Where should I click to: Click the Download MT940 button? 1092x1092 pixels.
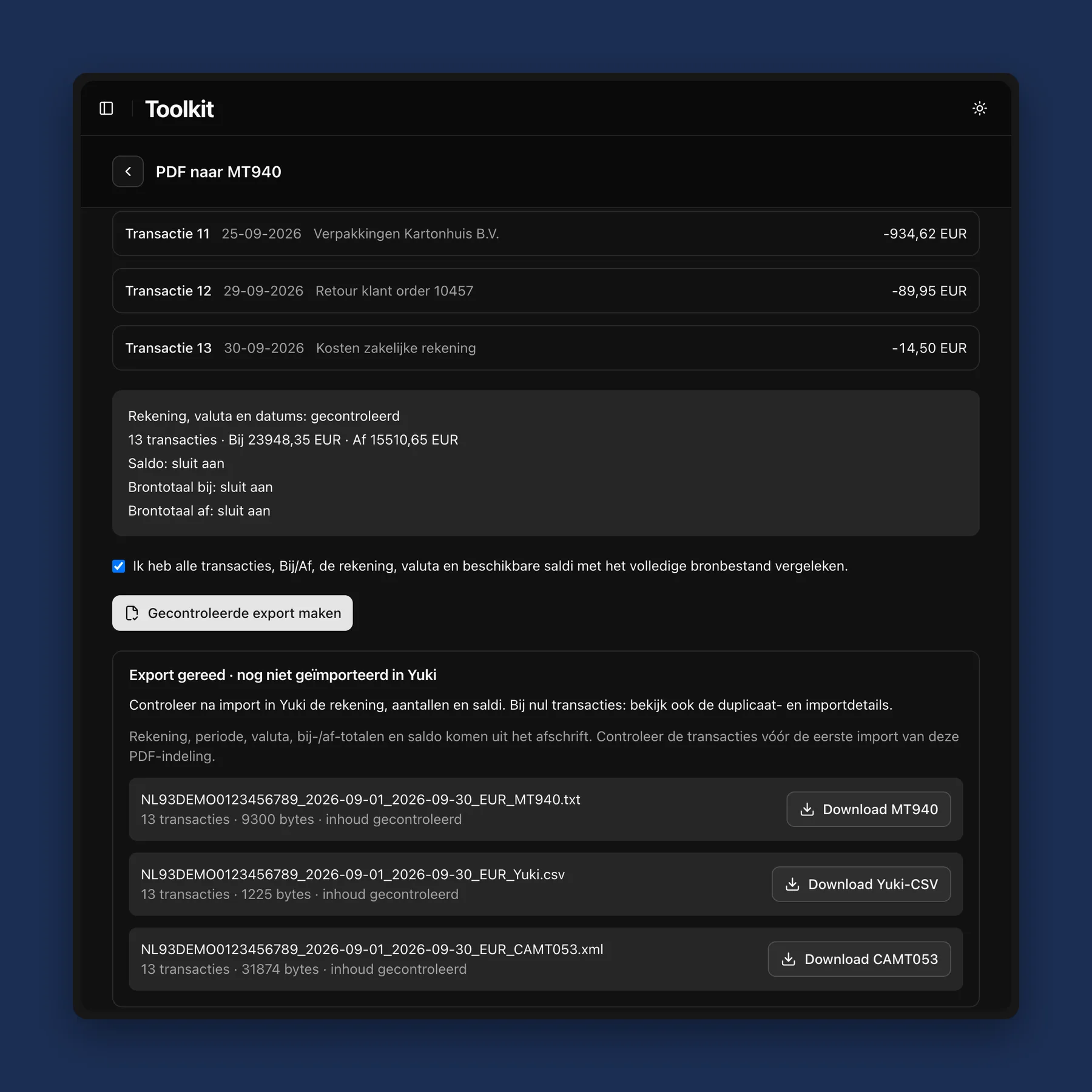868,809
